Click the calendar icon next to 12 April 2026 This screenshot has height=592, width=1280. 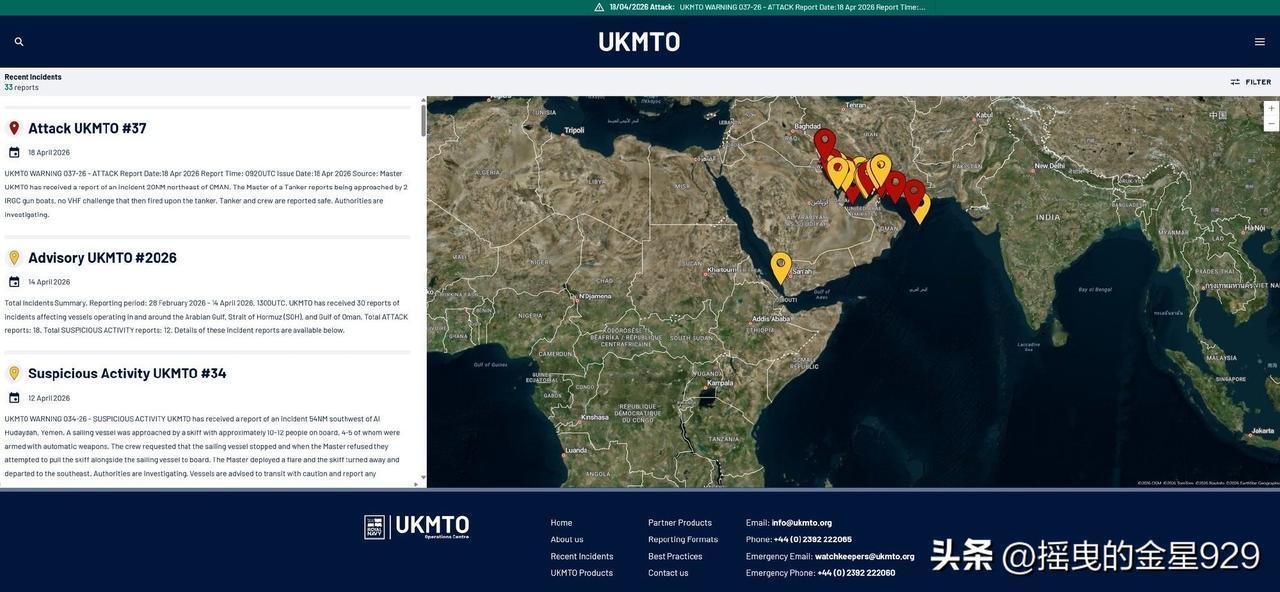[x=14, y=398]
